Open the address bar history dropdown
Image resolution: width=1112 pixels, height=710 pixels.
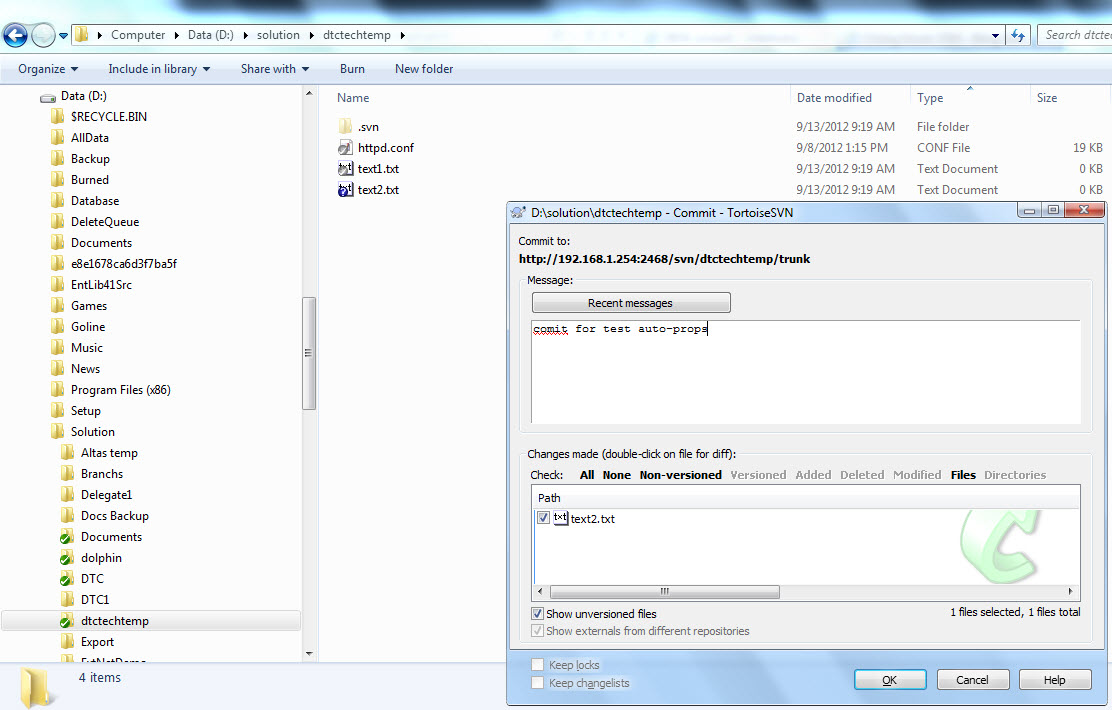coord(995,35)
